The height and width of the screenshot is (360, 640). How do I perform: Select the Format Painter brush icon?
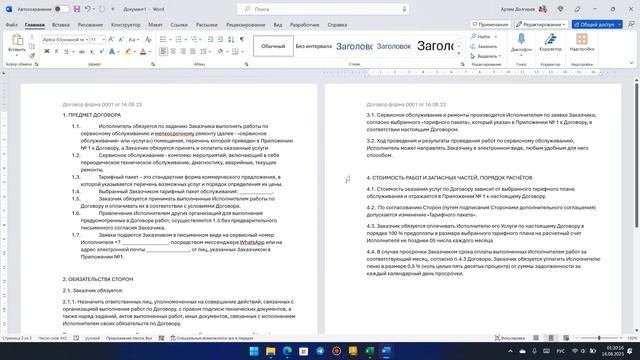point(32,56)
